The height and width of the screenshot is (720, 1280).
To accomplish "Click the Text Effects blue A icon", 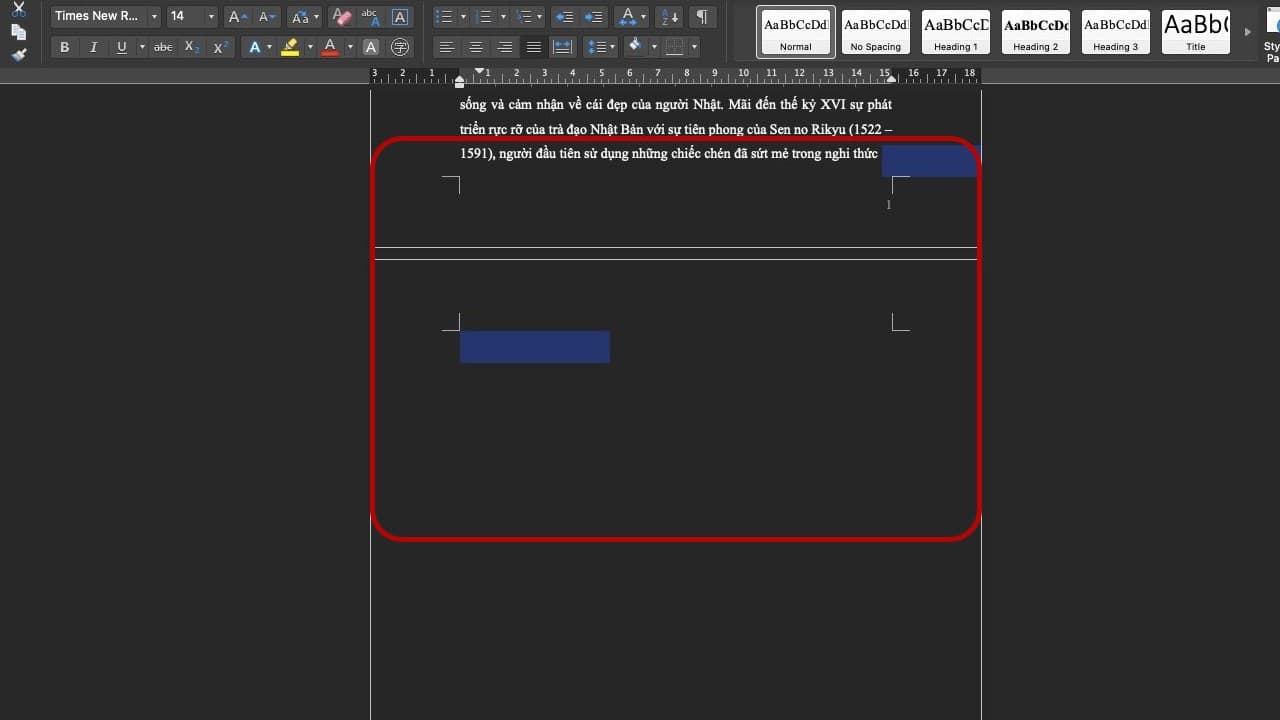I will [254, 47].
